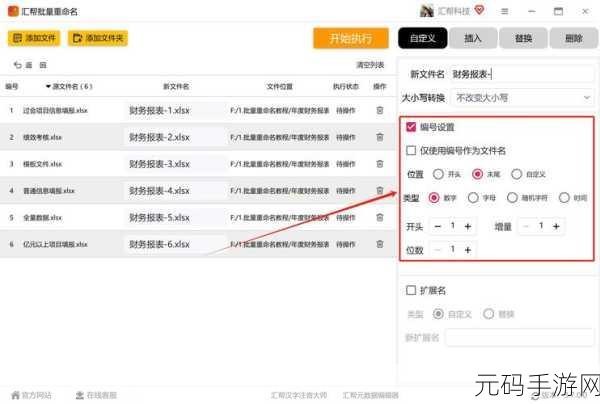Click the 新文件名 input containing 财务报表-
This screenshot has height=404, width=600.
pyautogui.click(x=522, y=74)
